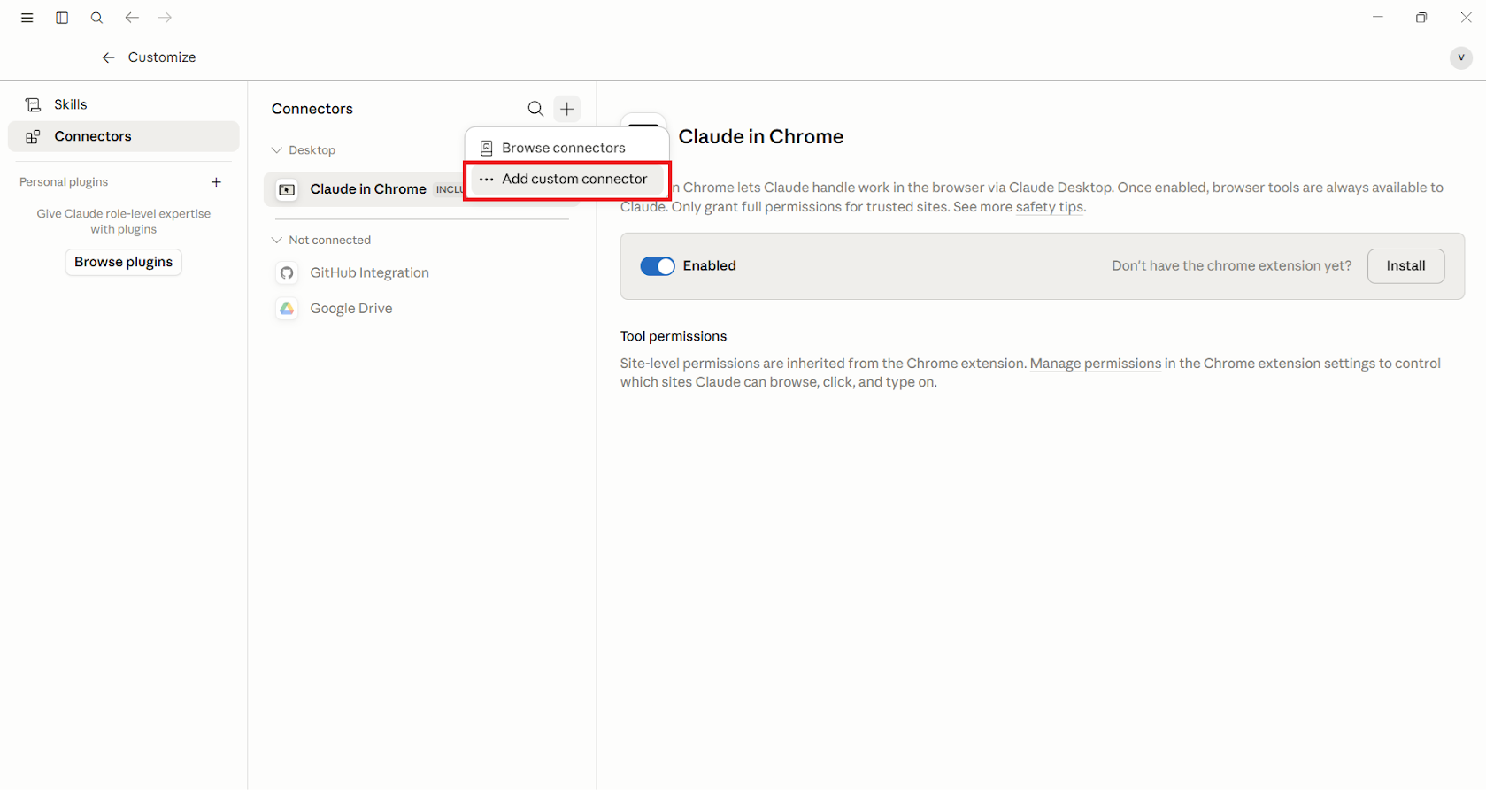The image size is (1486, 812).
Task: Click the Google Drive logo
Action: pos(287,309)
